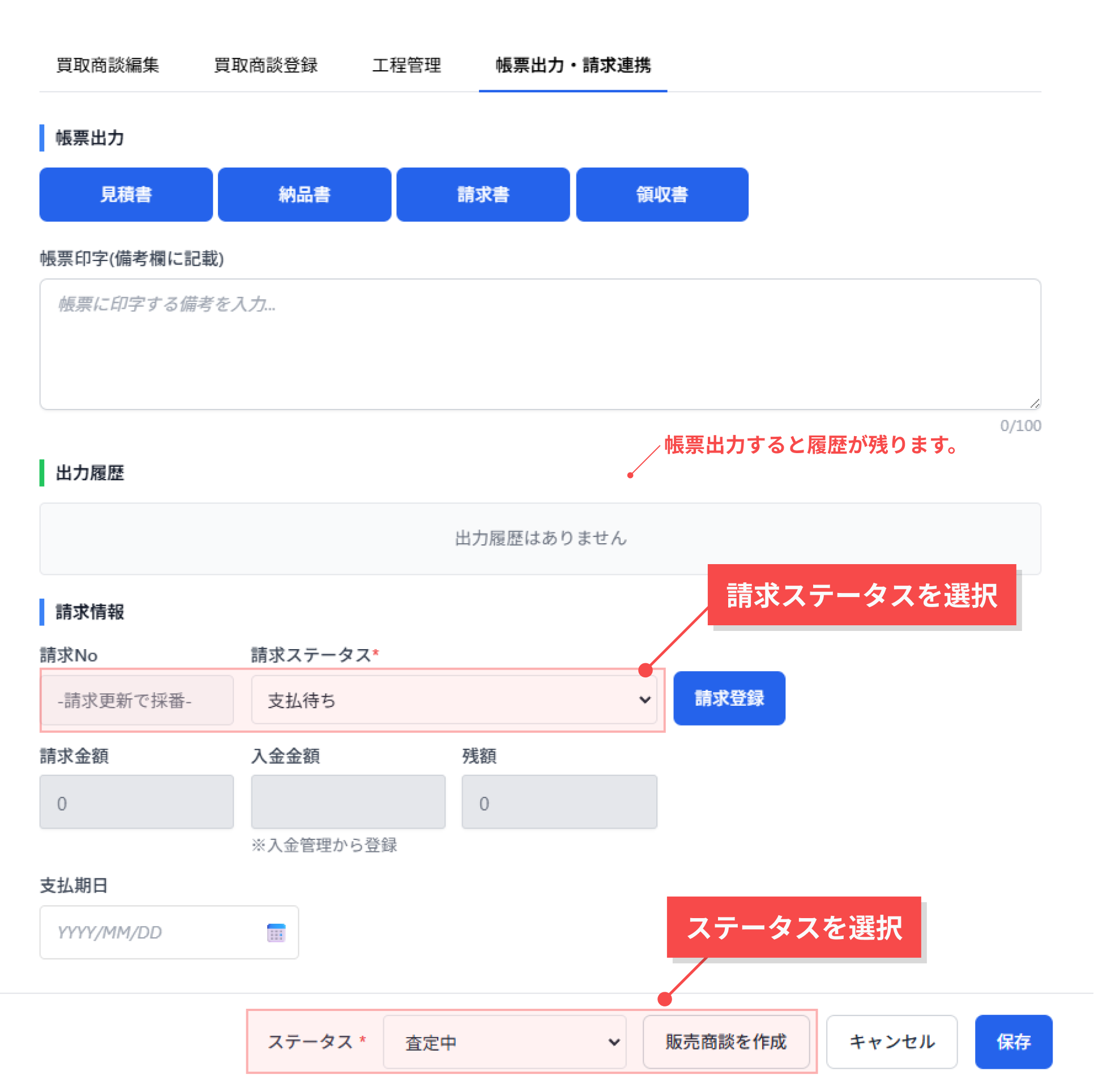The width and height of the screenshot is (1094, 1092).
Task: Open the ステータス dropdown showing 査定中
Action: click(x=504, y=1042)
